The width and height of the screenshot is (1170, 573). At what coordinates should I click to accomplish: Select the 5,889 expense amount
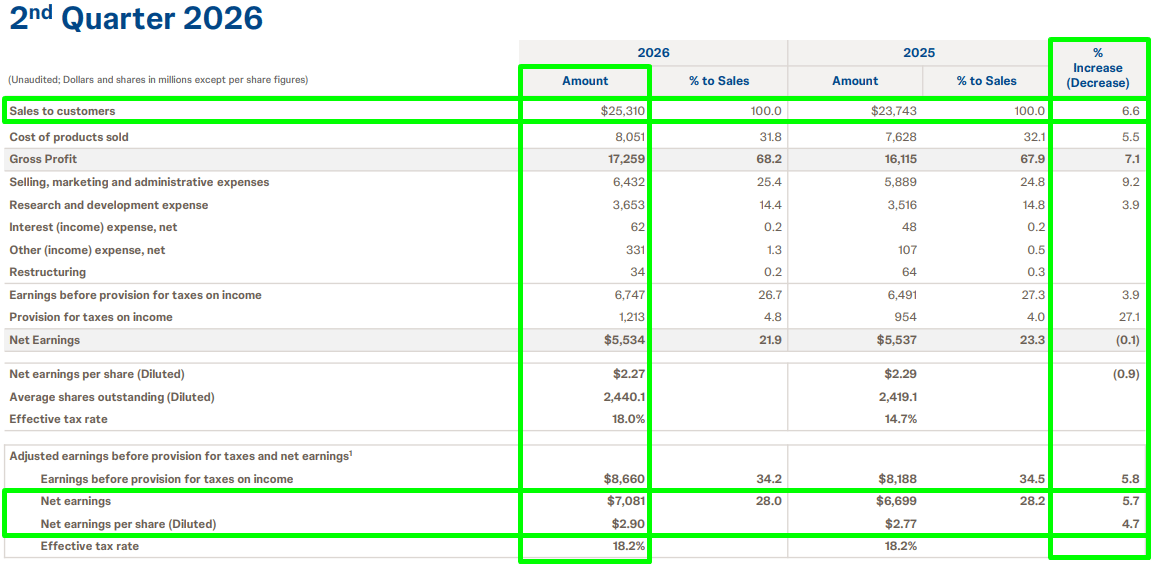pos(900,182)
